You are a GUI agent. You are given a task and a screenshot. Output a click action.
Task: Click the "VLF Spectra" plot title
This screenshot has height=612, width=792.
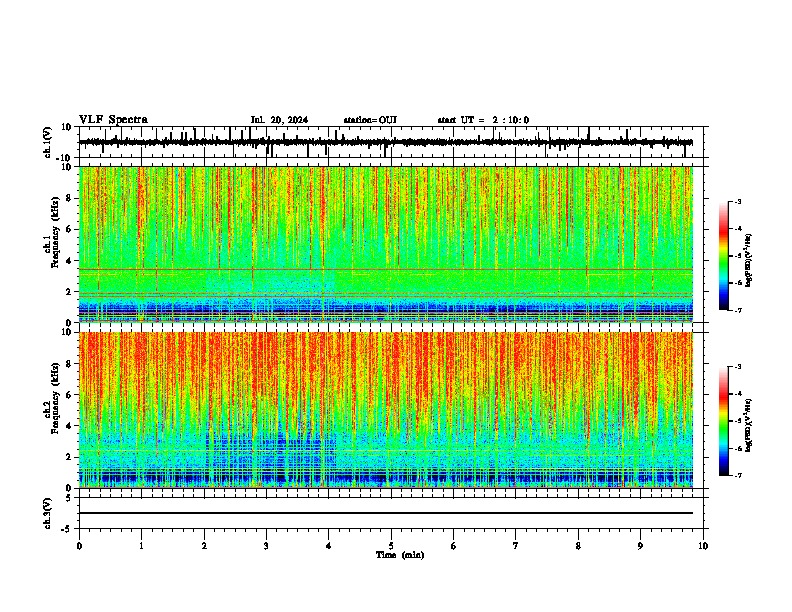coord(113,120)
